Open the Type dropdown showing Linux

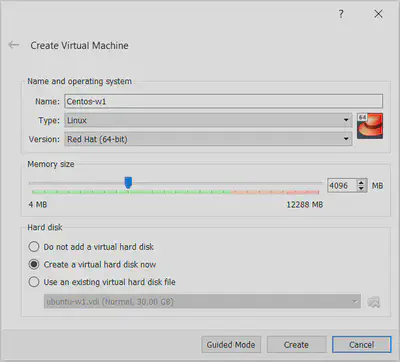coord(208,120)
